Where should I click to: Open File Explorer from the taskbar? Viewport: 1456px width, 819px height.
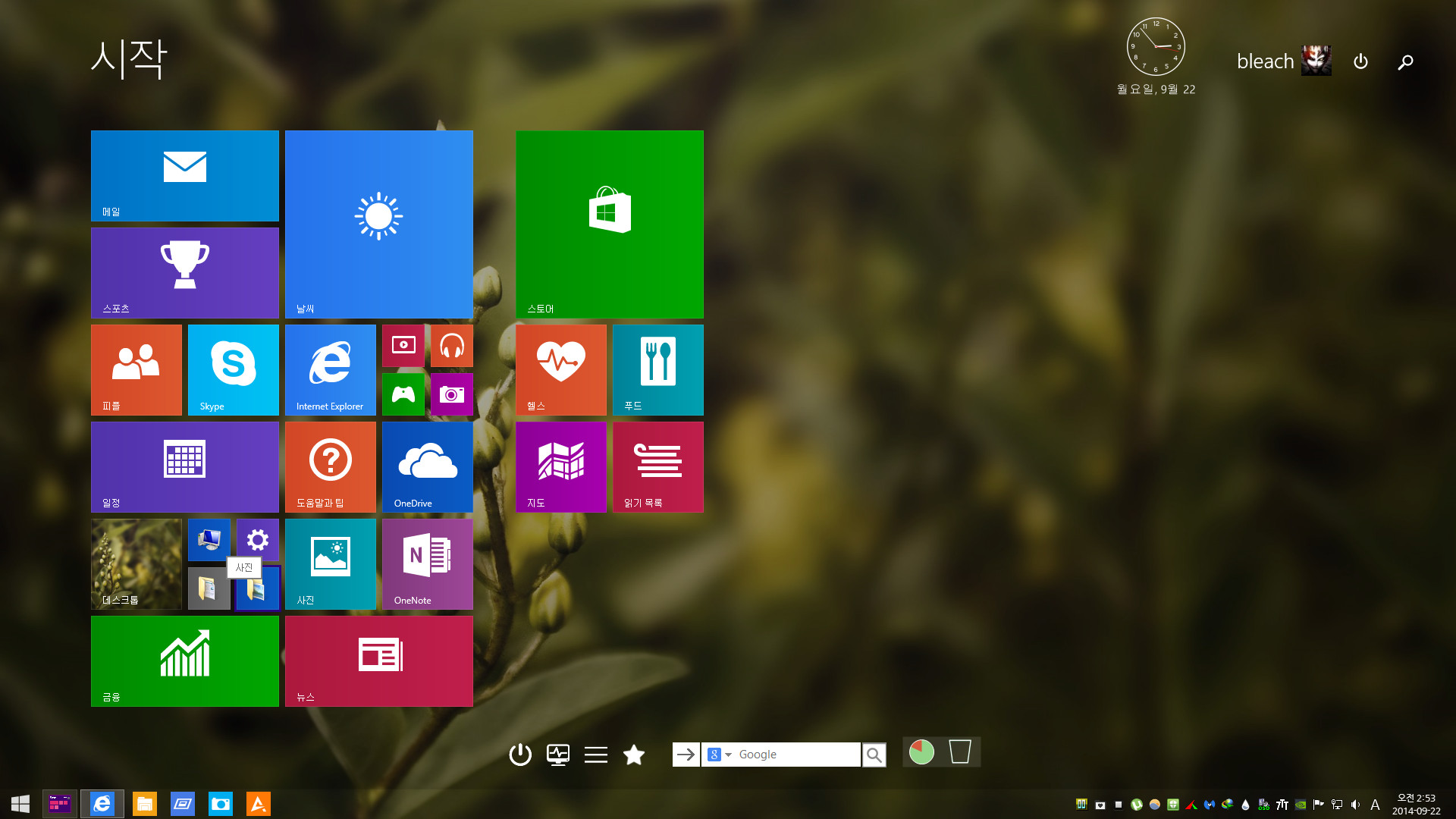[x=145, y=804]
